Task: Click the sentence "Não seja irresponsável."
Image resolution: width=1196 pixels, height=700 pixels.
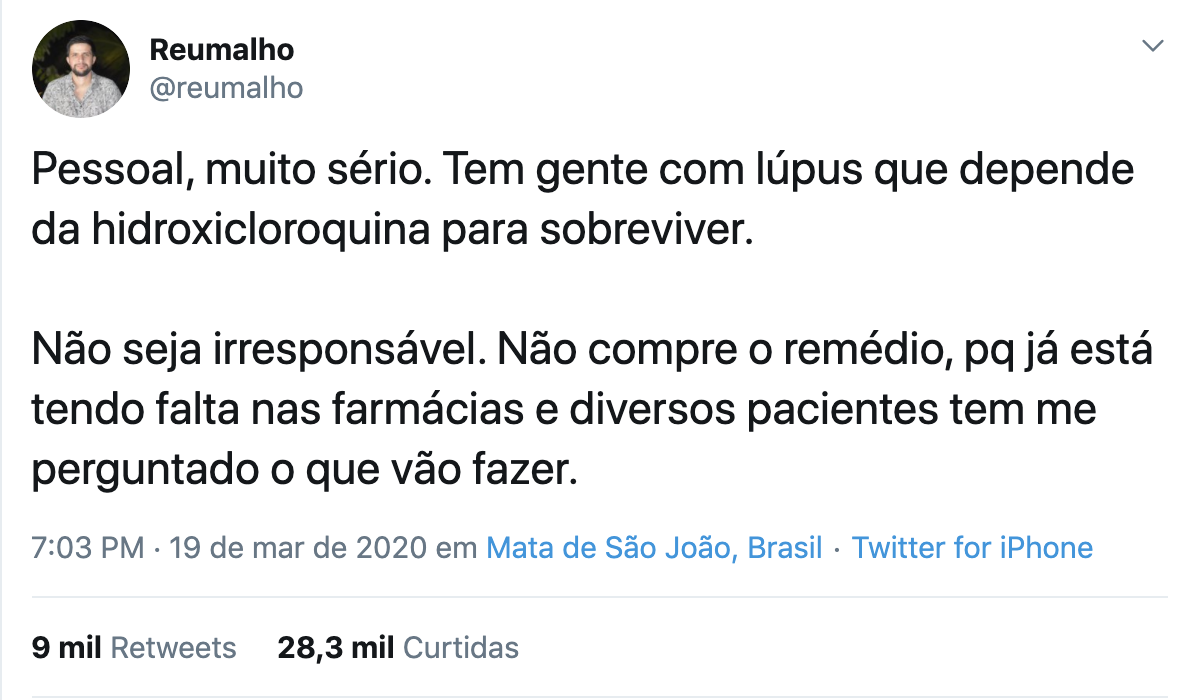Action: pyautogui.click(x=259, y=350)
